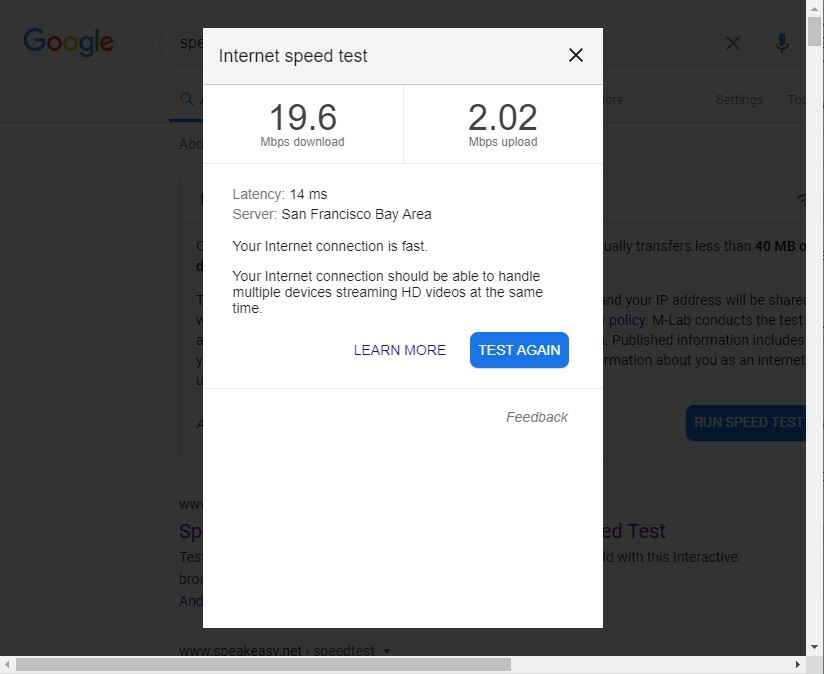Click the Feedback link in dialog
This screenshot has width=825, height=674.
click(537, 417)
